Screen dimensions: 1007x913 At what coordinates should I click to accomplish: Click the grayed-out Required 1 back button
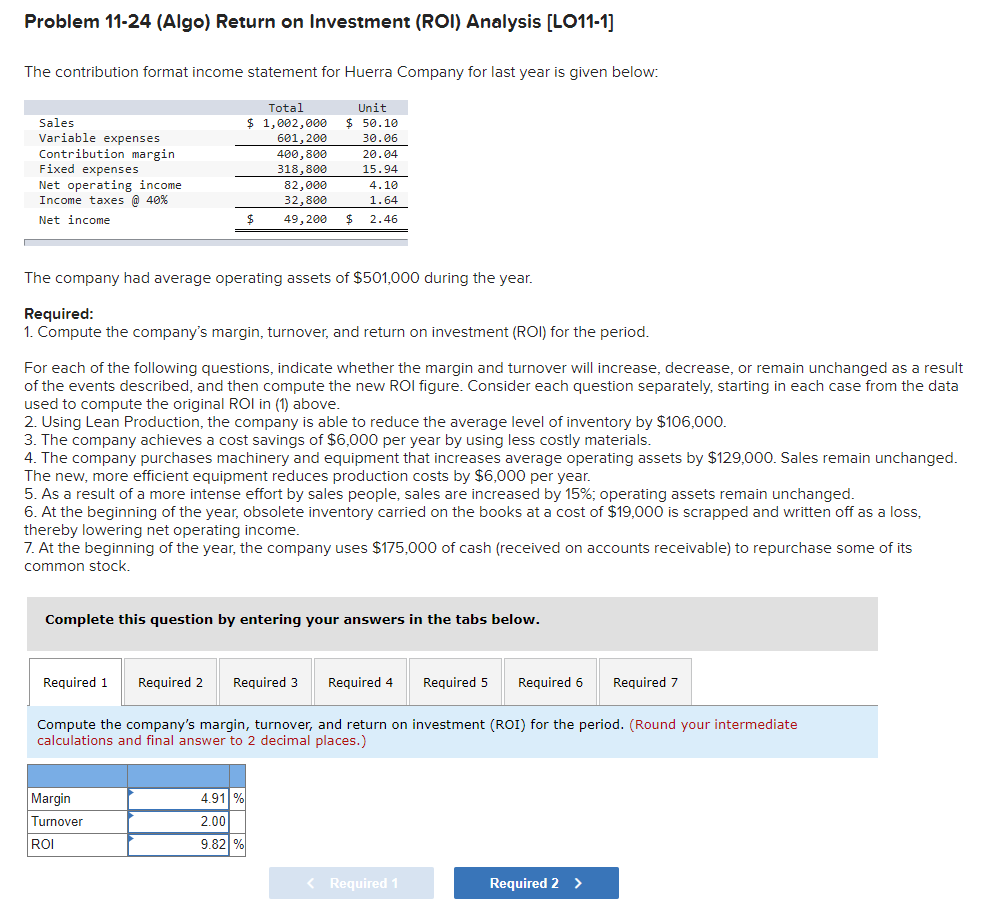(x=351, y=883)
